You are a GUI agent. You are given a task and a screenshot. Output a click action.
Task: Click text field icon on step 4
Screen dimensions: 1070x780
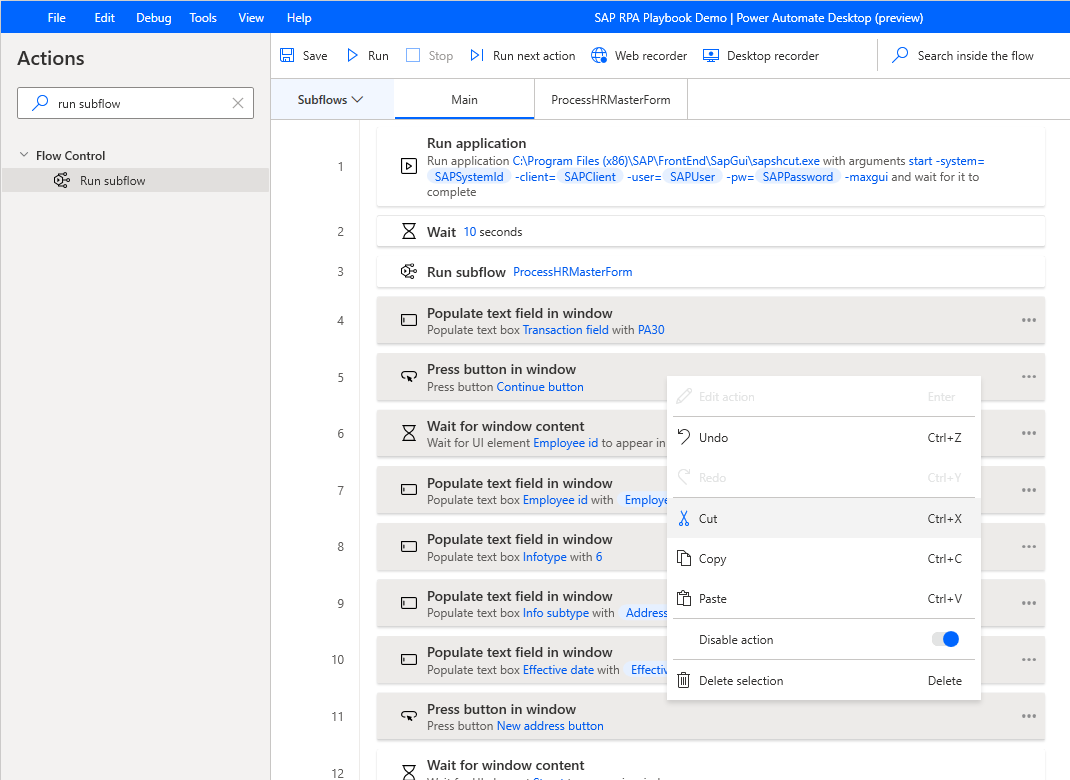[409, 320]
